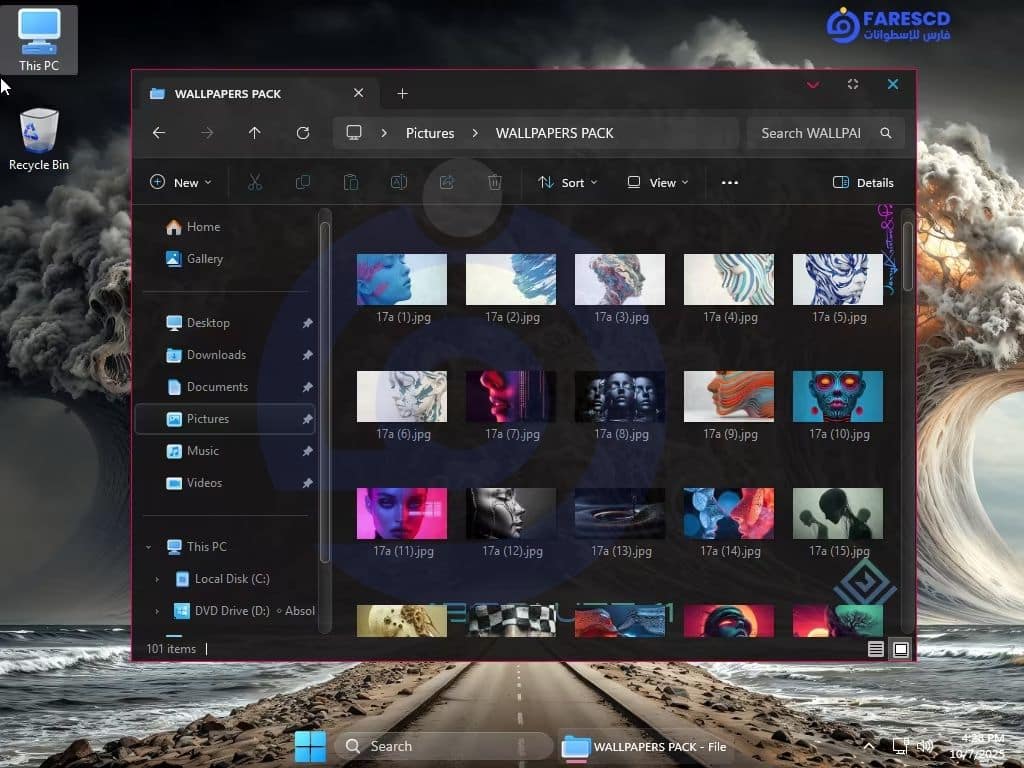Screen dimensions: 1024x768
Task: Click the Refresh button in navigation bar
Action: pyautogui.click(x=303, y=133)
